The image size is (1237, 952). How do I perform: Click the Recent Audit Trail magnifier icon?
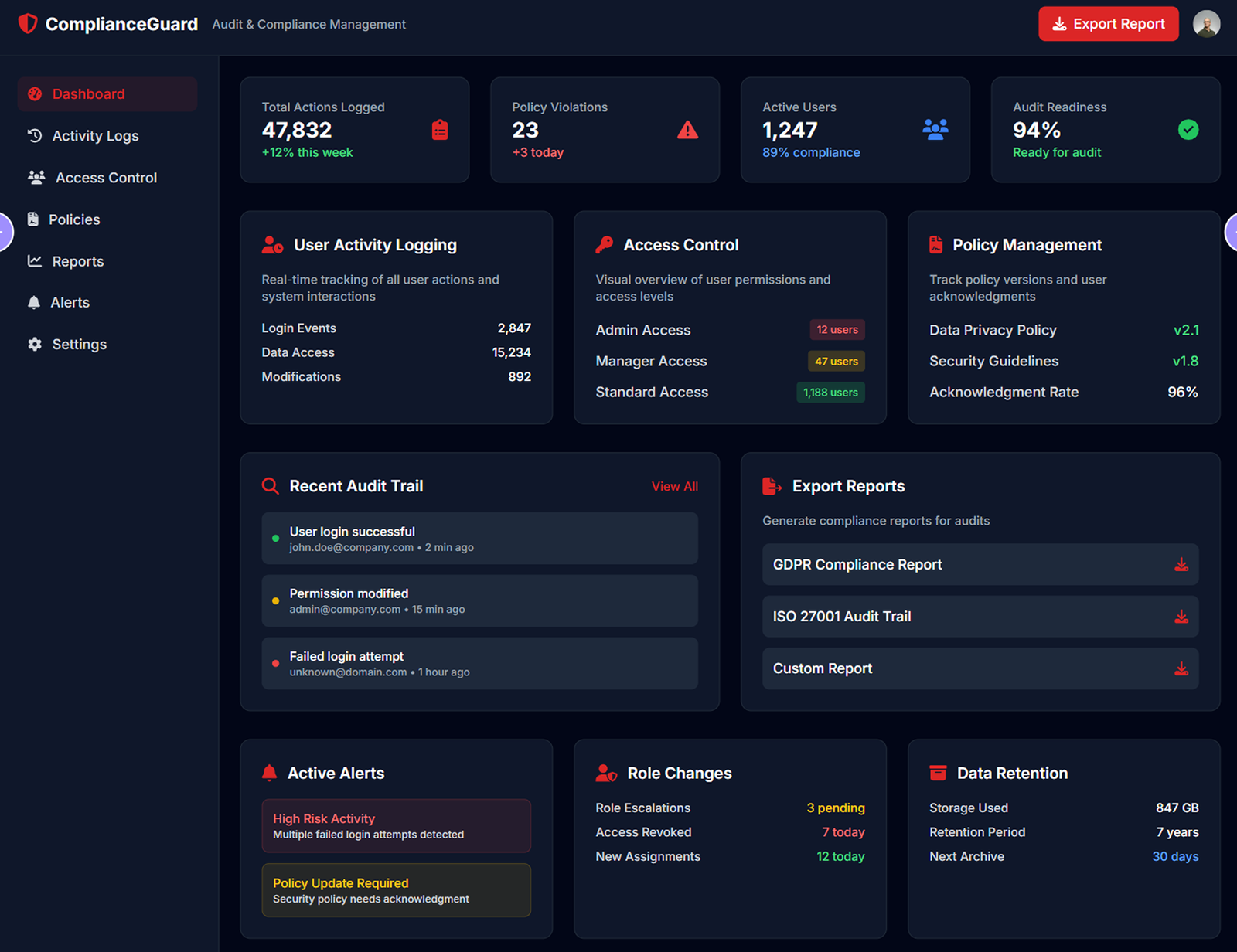pyautogui.click(x=270, y=486)
